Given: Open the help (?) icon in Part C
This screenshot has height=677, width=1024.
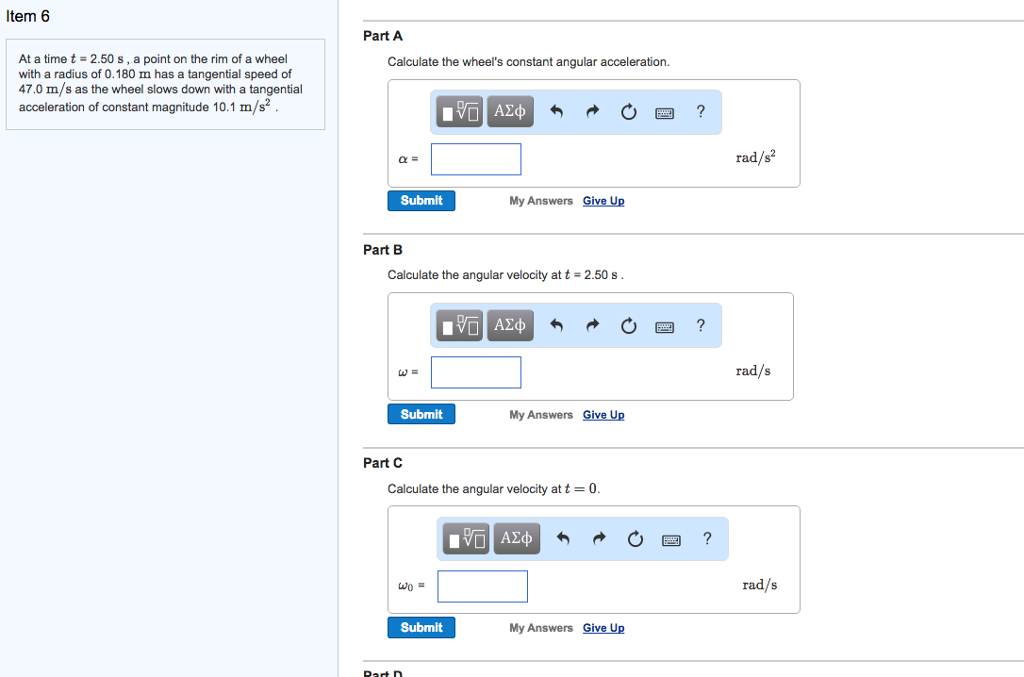Looking at the screenshot, I should pyautogui.click(x=707, y=538).
